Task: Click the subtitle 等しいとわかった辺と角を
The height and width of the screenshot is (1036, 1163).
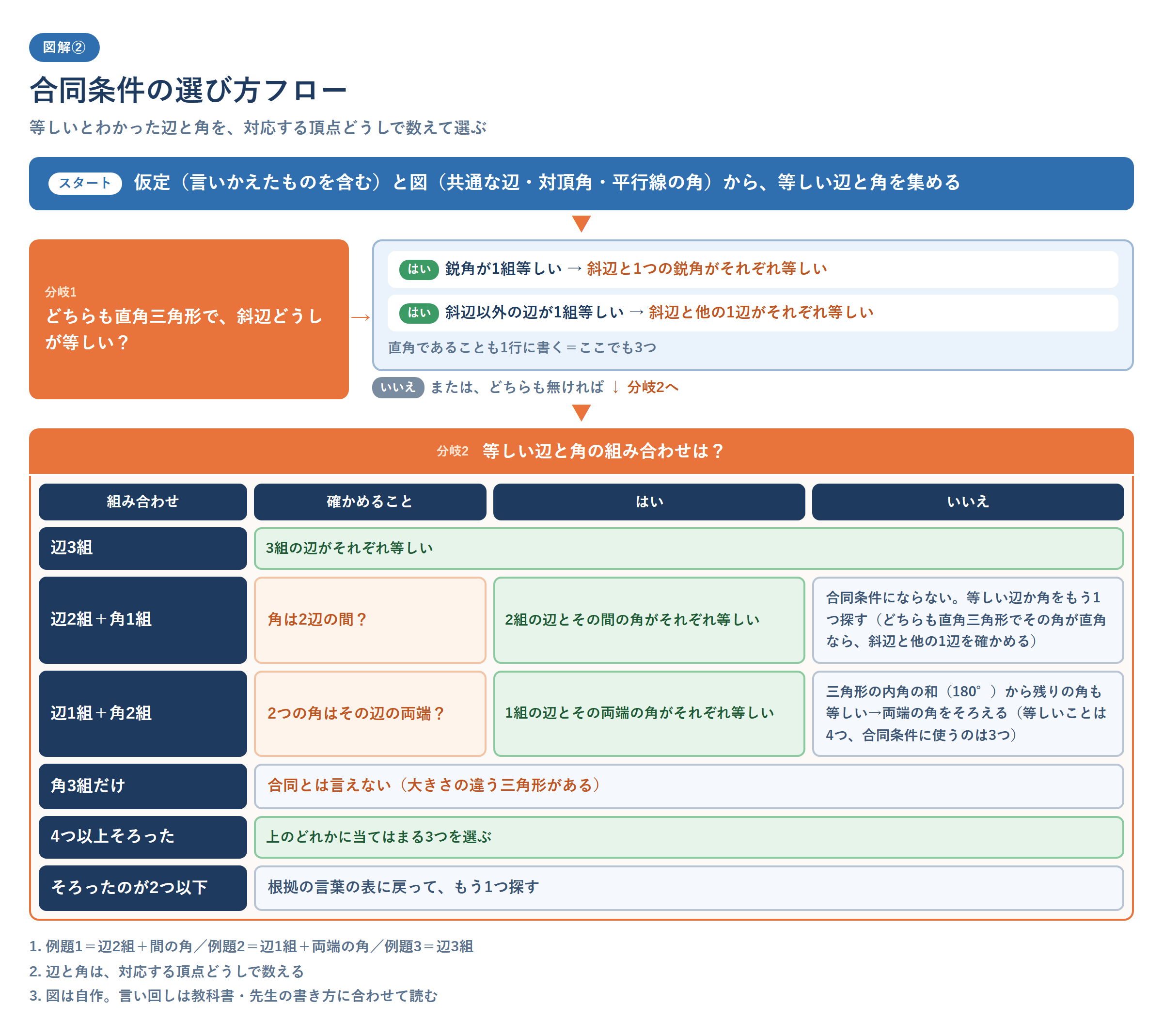Action: (258, 127)
